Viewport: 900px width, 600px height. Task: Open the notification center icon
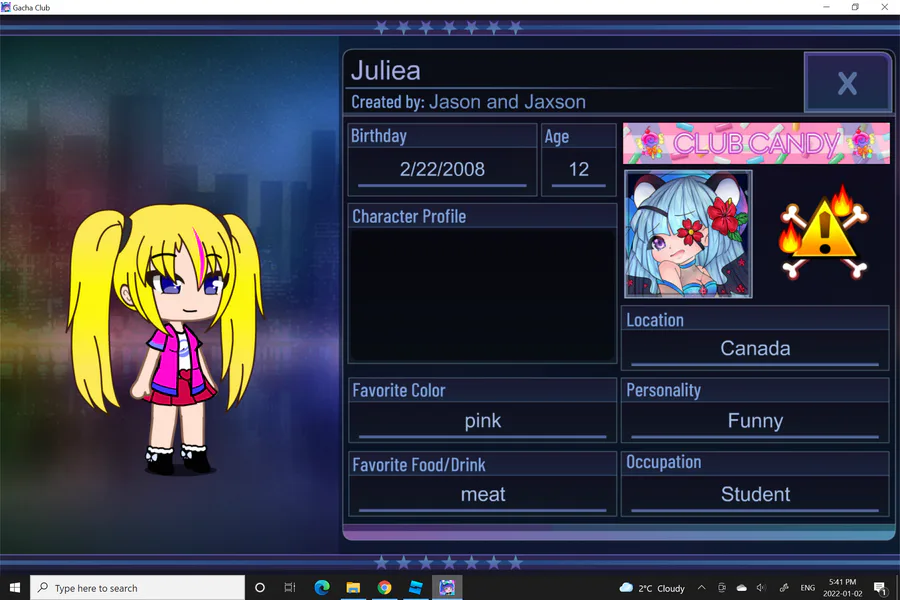(x=880, y=587)
